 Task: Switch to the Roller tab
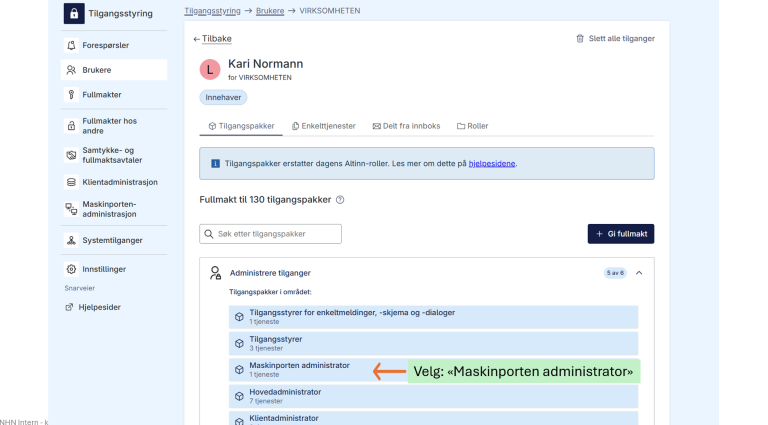473,126
